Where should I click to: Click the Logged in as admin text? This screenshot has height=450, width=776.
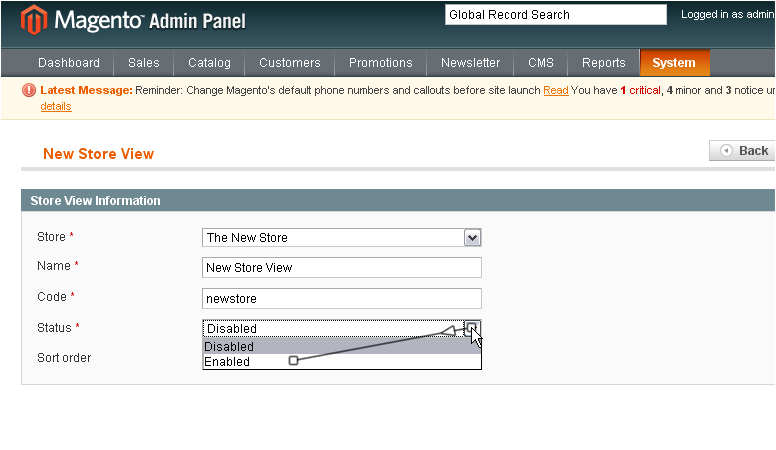tap(728, 14)
